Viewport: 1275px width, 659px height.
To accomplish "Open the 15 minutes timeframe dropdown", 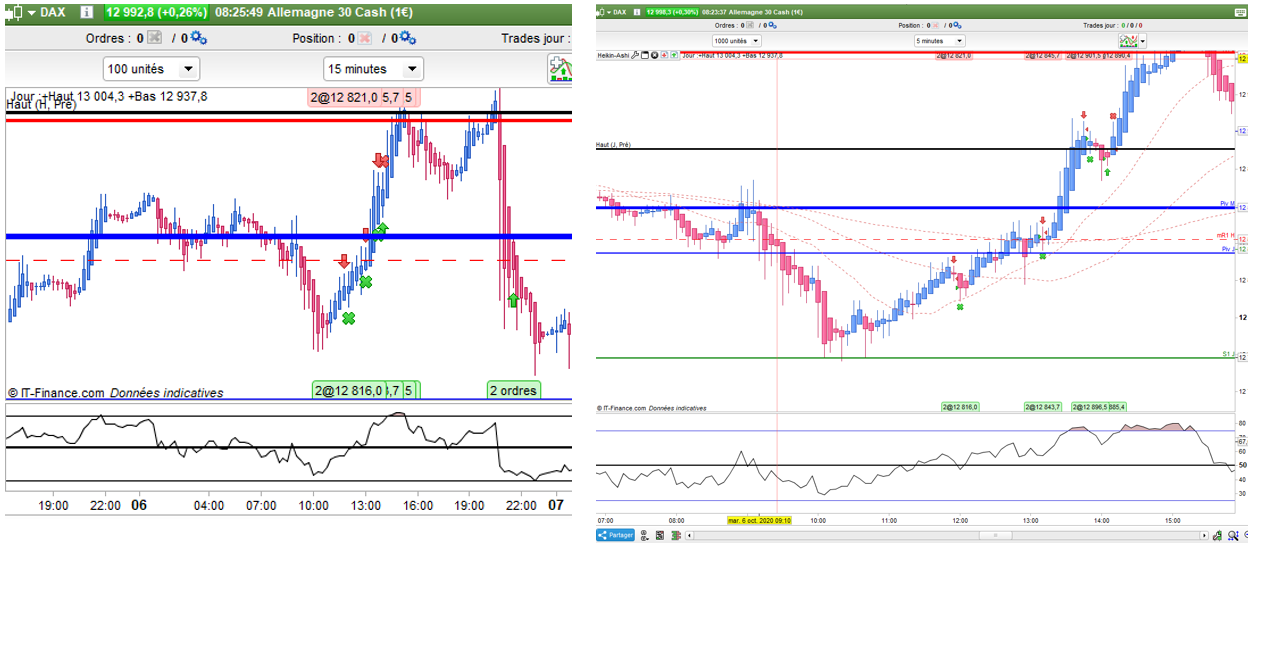I will [x=373, y=69].
